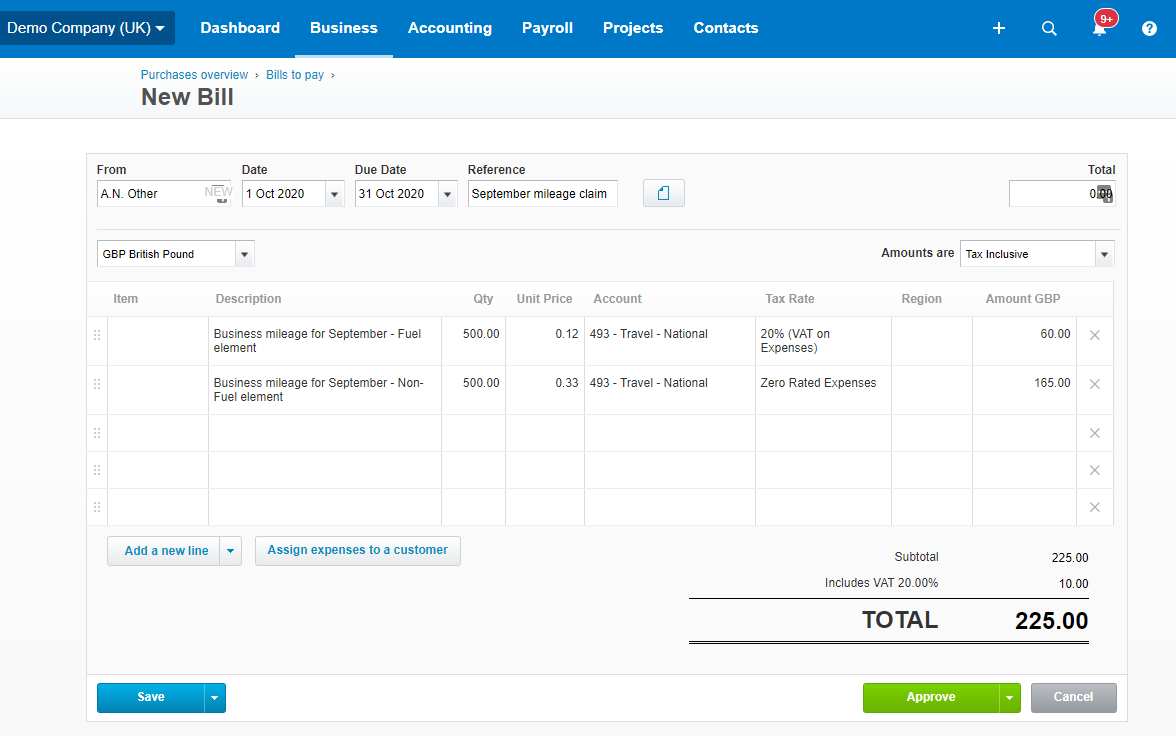Screen dimensions: 1176x736
Task: Switch to the Accounting menu
Action: point(450,28)
